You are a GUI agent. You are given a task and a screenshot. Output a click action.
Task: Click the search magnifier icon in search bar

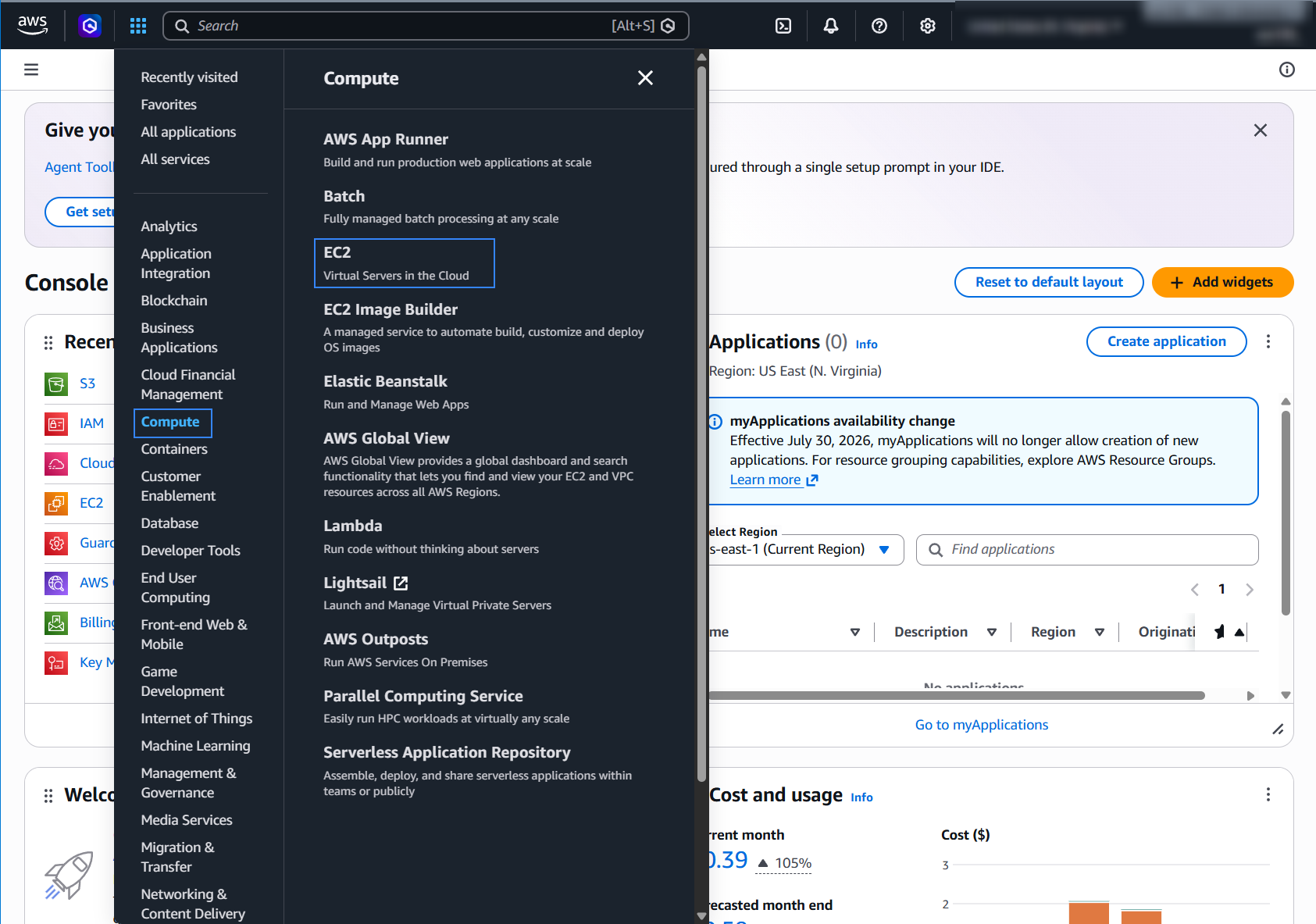(182, 26)
